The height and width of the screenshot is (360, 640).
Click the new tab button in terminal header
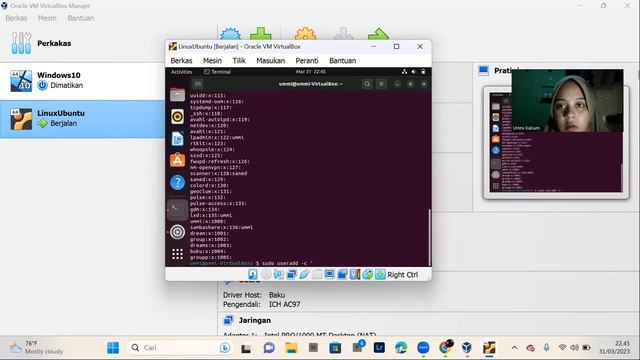pyautogui.click(x=198, y=84)
